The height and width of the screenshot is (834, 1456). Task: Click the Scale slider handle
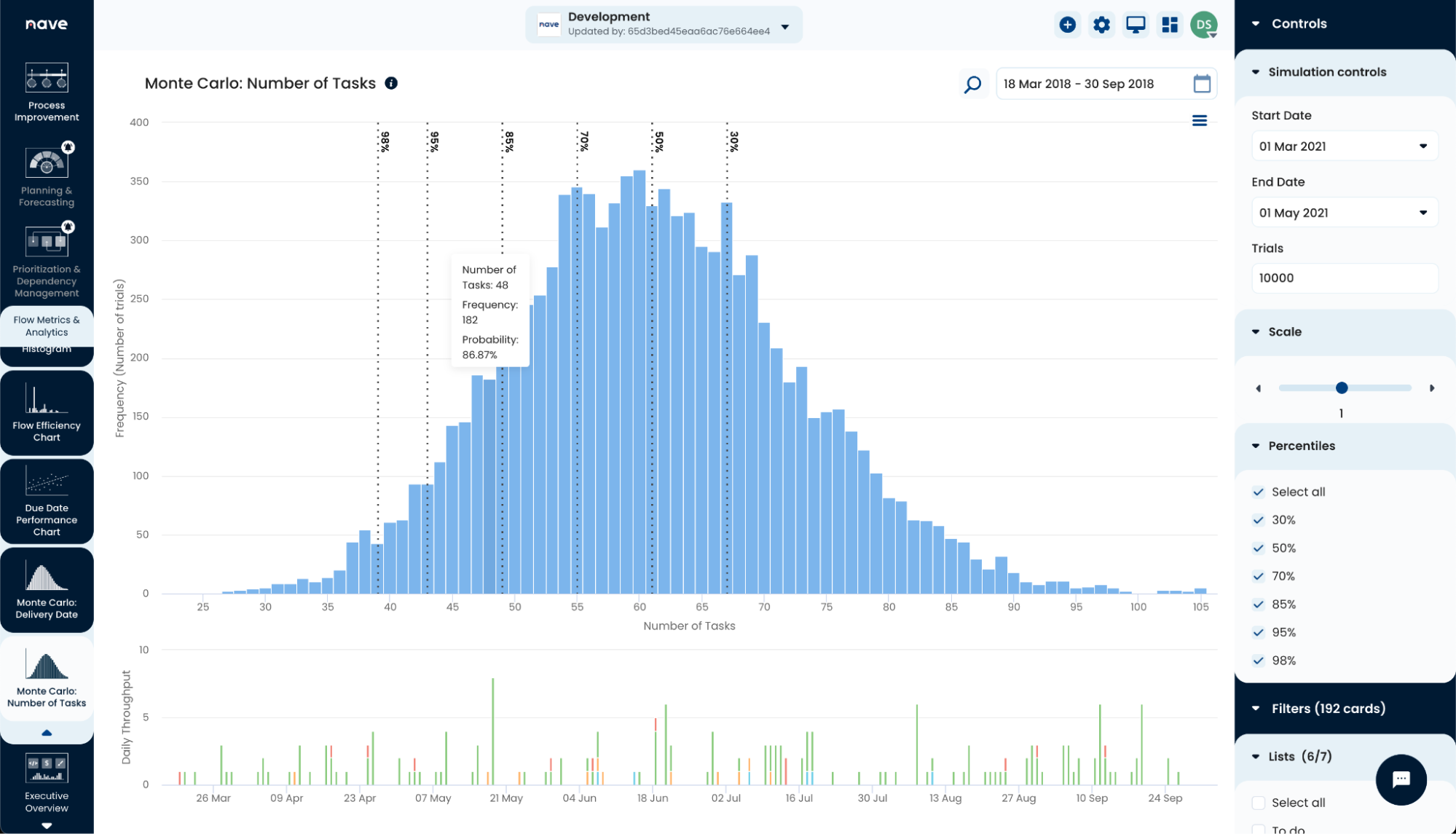1342,388
